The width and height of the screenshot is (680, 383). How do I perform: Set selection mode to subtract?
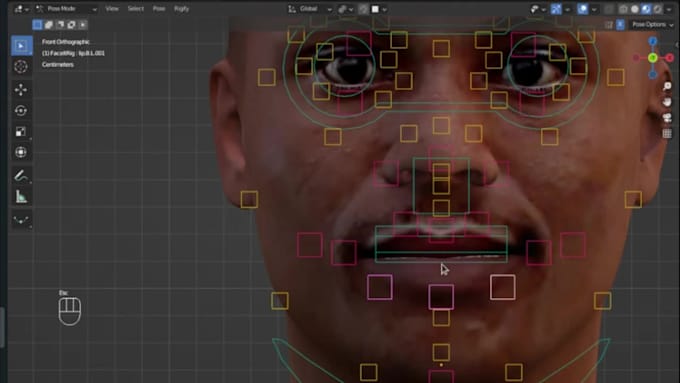60,25
